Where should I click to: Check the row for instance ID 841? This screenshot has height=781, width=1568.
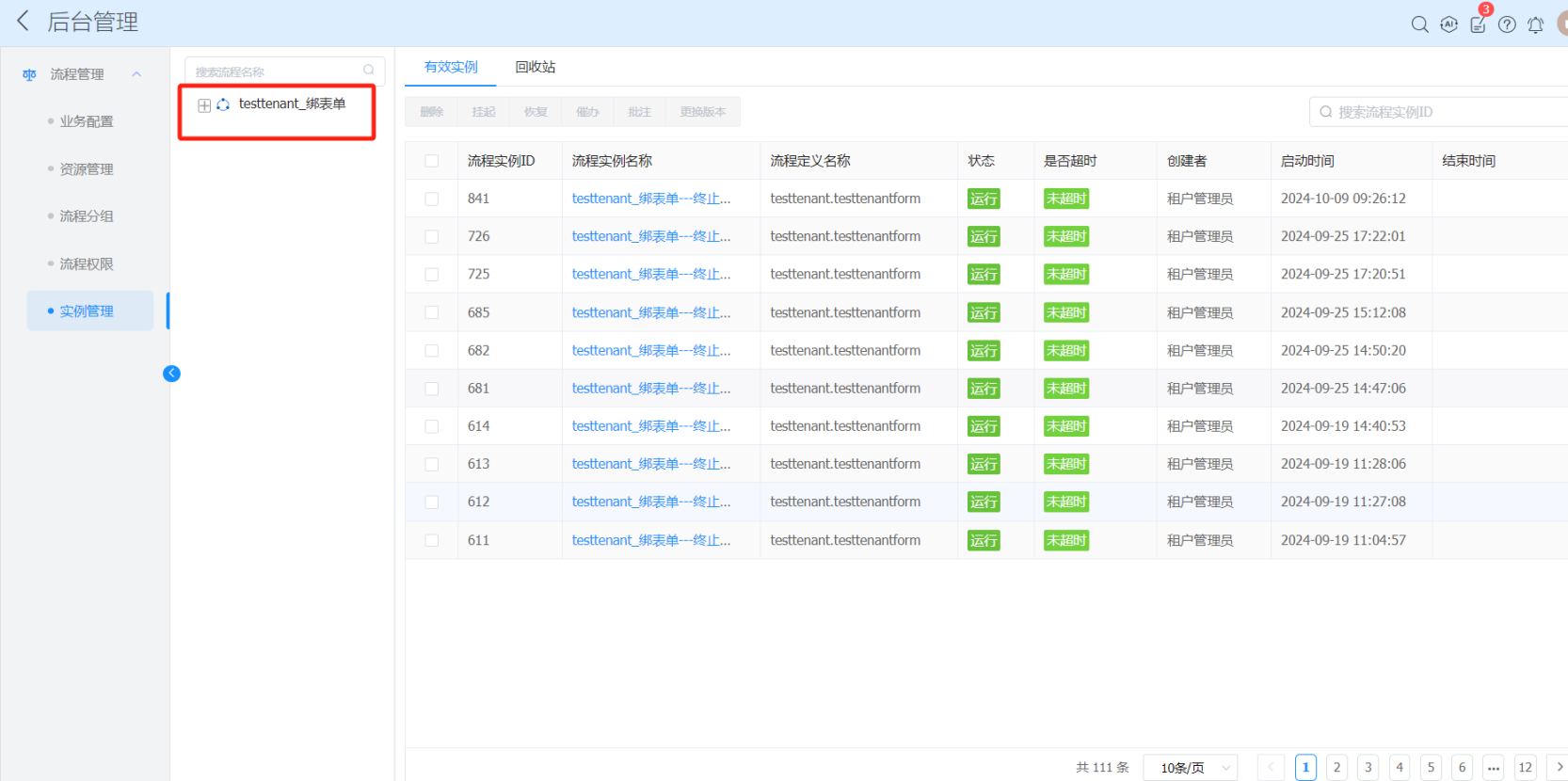pyautogui.click(x=431, y=199)
